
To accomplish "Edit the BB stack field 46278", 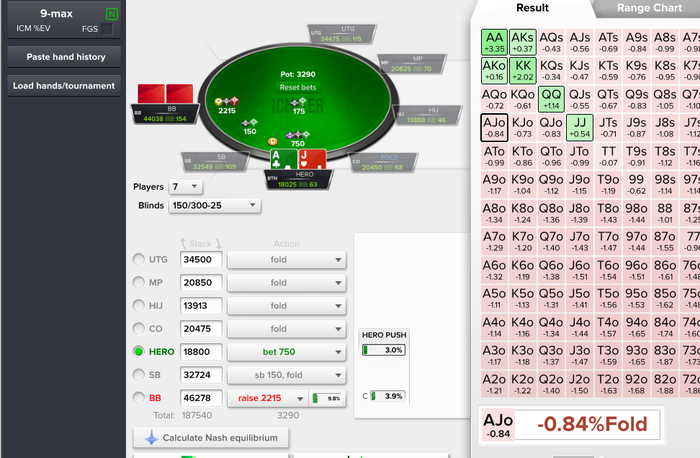I will (x=201, y=398).
